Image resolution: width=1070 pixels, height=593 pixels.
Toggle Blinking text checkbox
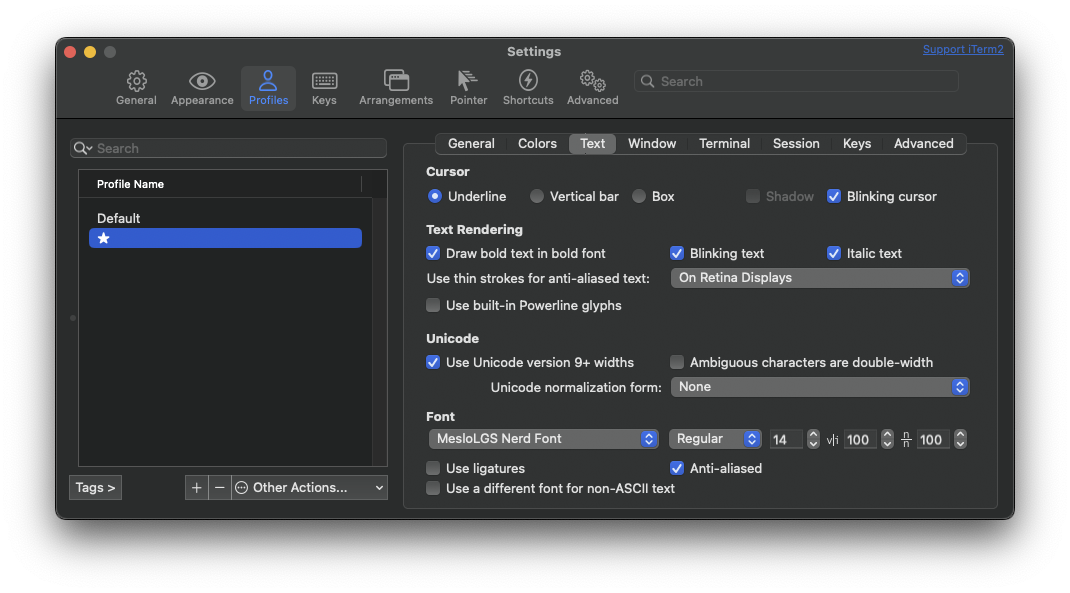click(x=677, y=253)
